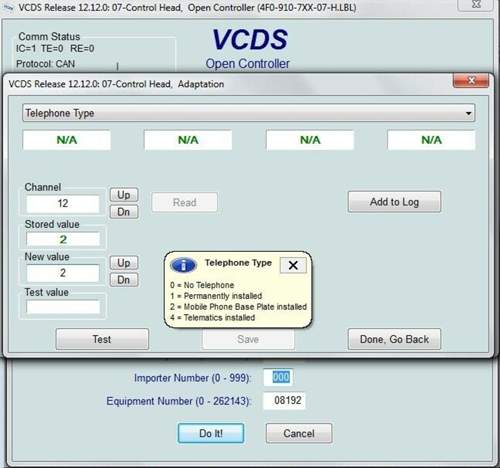Click the Stored value field
The height and width of the screenshot is (468, 500).
(x=63, y=239)
